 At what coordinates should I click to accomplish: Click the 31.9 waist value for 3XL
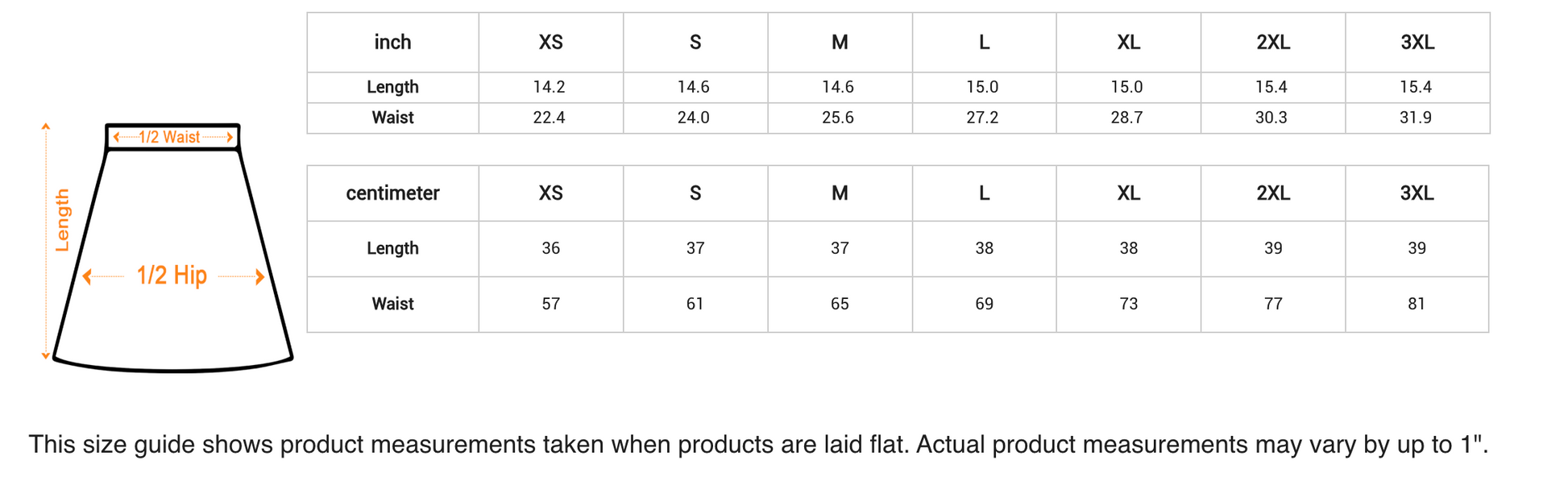tap(1416, 118)
